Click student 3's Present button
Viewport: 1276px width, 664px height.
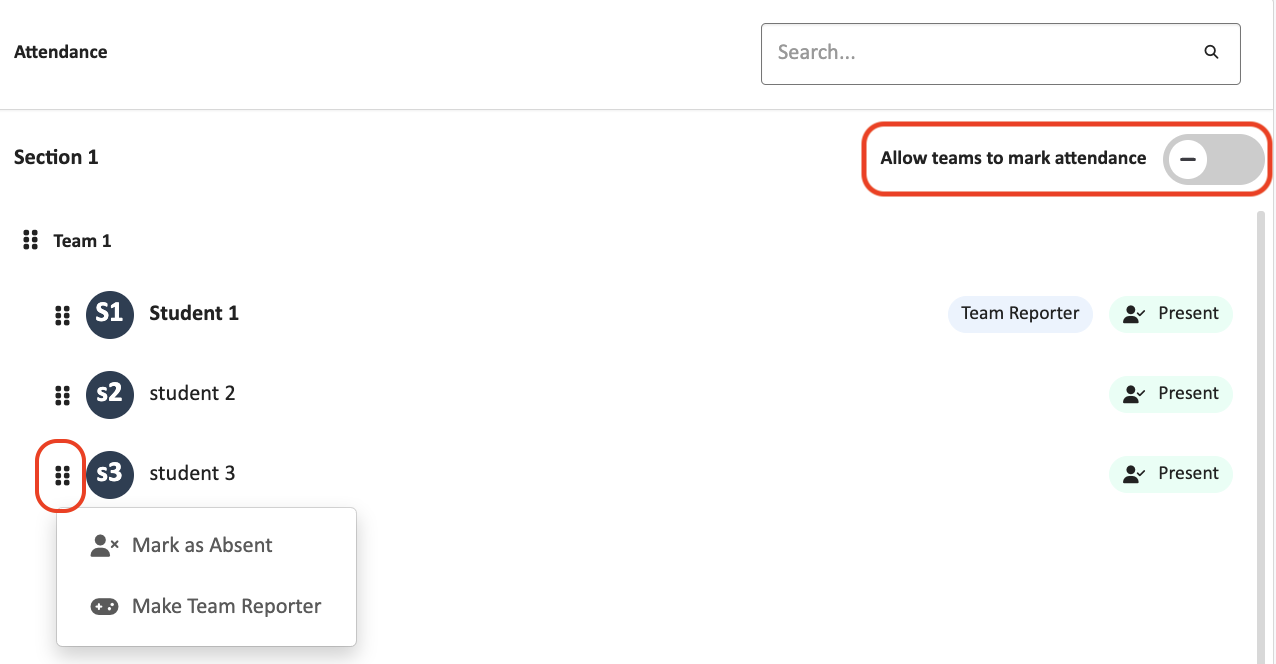click(1170, 473)
